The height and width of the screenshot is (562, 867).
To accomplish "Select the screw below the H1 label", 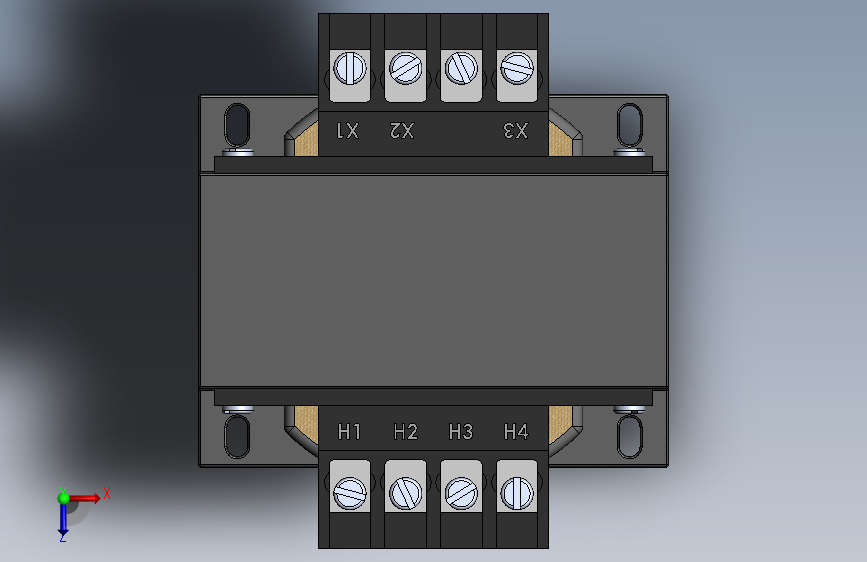I will tap(349, 493).
